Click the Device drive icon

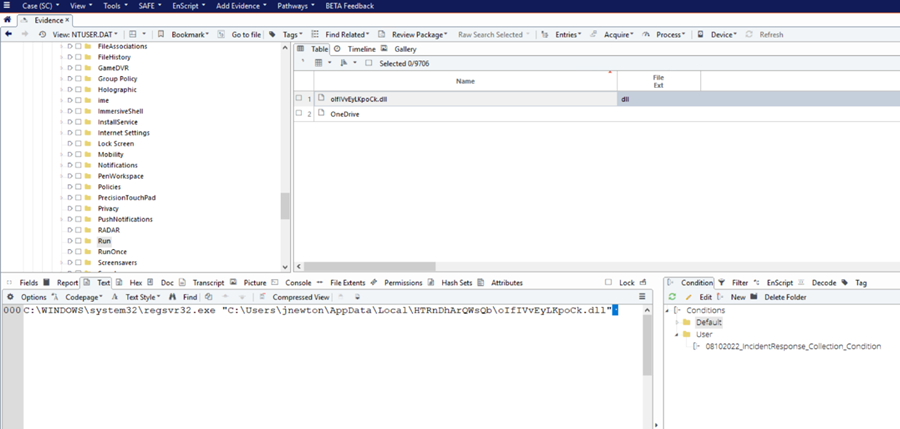pos(701,34)
